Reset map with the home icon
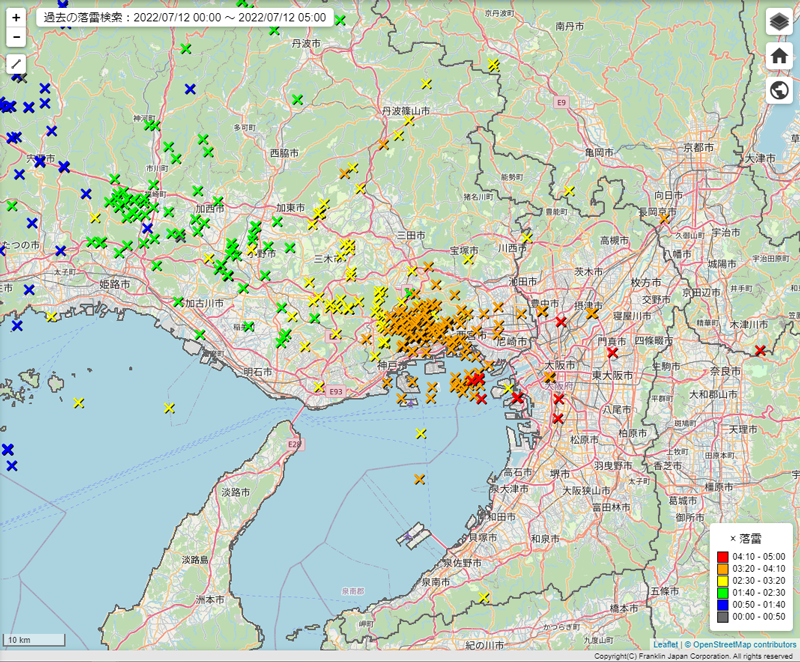800x662 pixels. tap(779, 56)
